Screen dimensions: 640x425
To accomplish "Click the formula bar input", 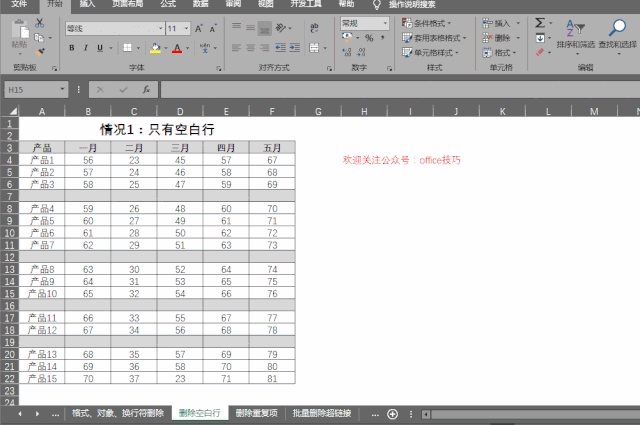I will click(x=400, y=89).
